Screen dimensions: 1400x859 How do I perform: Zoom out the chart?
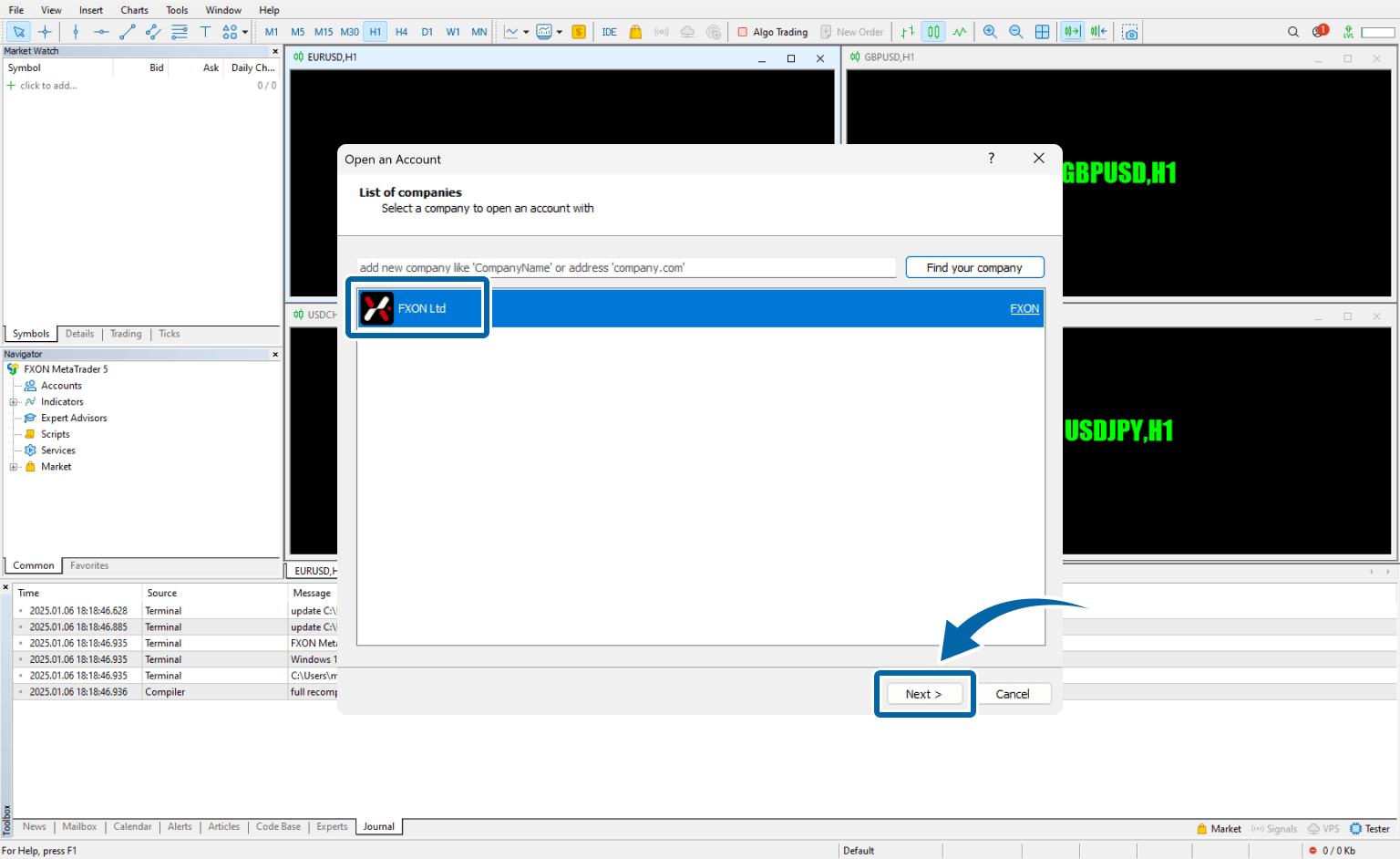click(1016, 32)
